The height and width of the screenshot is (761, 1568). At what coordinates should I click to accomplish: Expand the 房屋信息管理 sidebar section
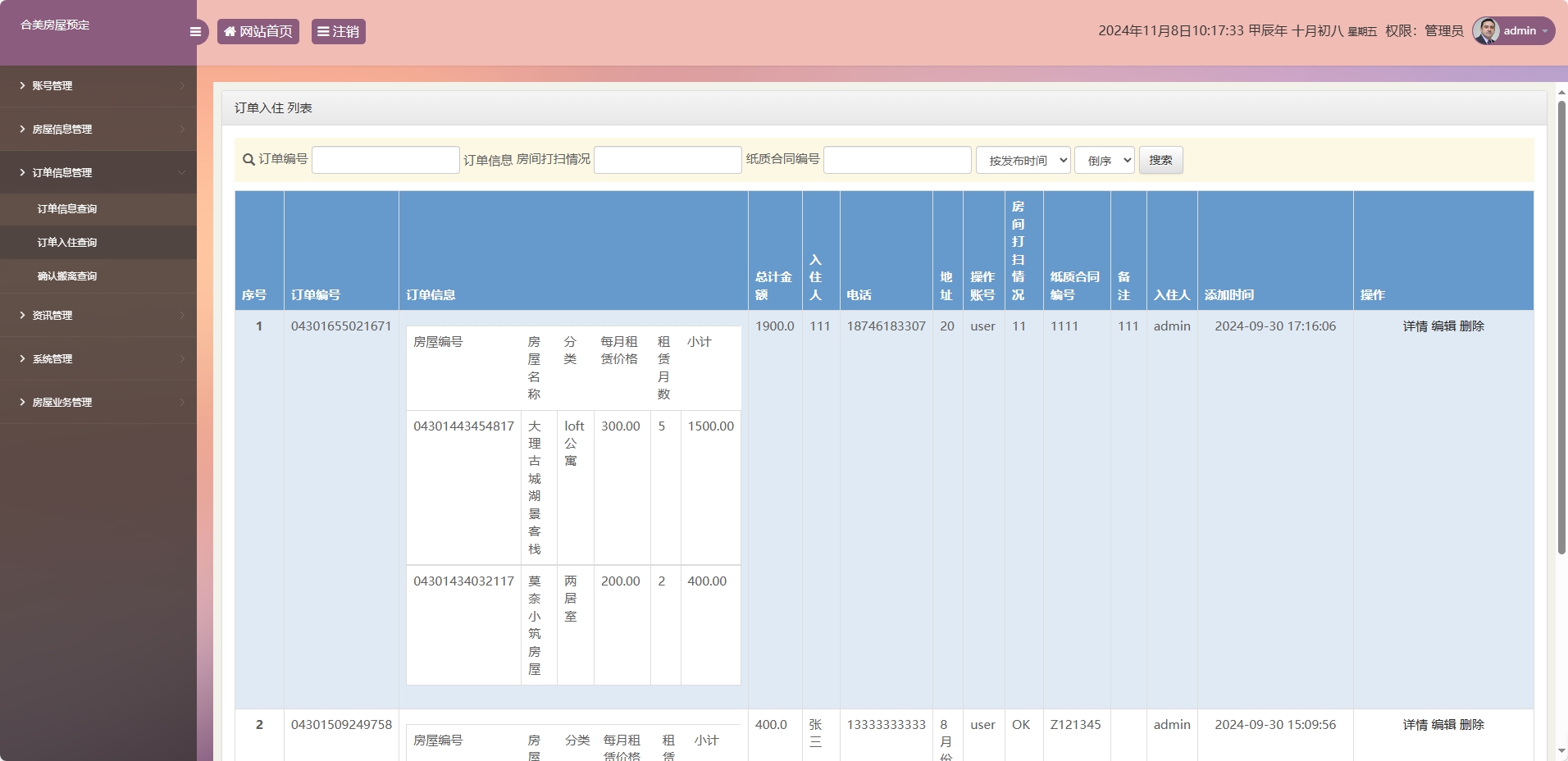coord(98,129)
